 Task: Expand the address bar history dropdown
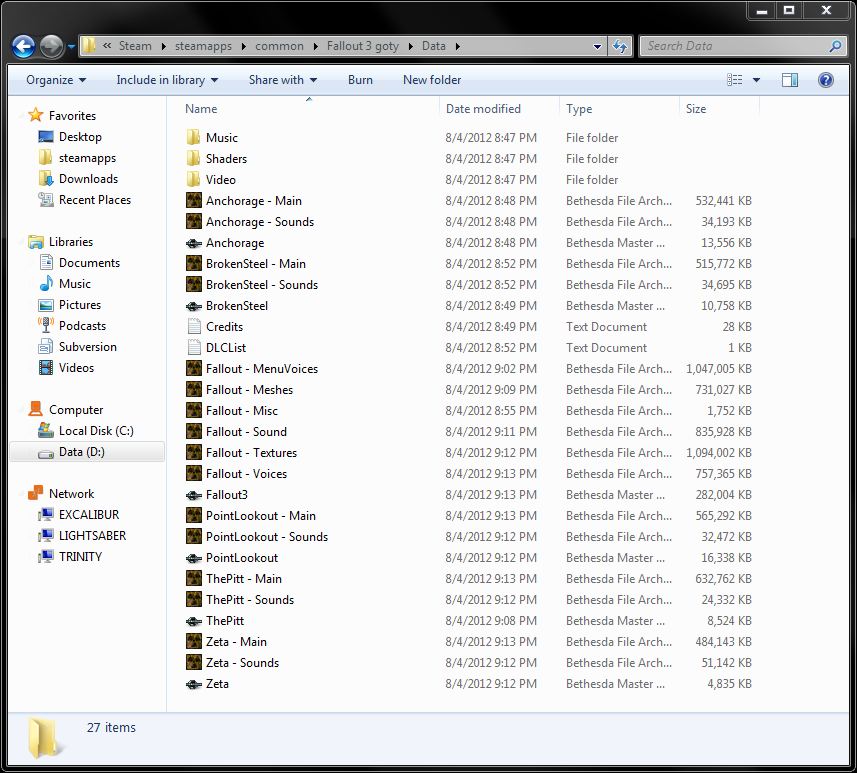597,46
